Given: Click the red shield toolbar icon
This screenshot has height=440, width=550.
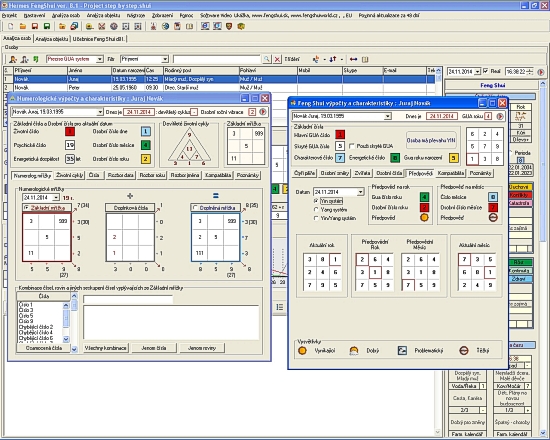Looking at the screenshot, I should pyautogui.click(x=229, y=26).
